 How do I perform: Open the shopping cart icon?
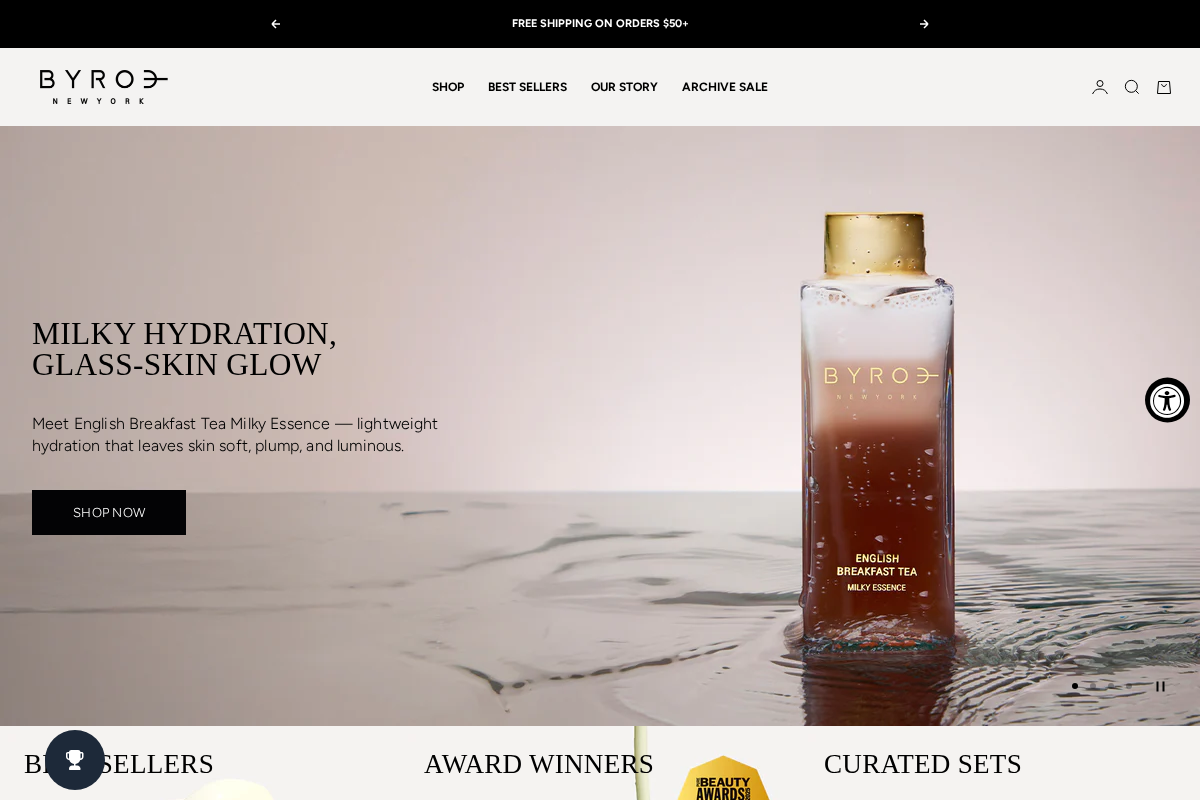pos(1164,87)
